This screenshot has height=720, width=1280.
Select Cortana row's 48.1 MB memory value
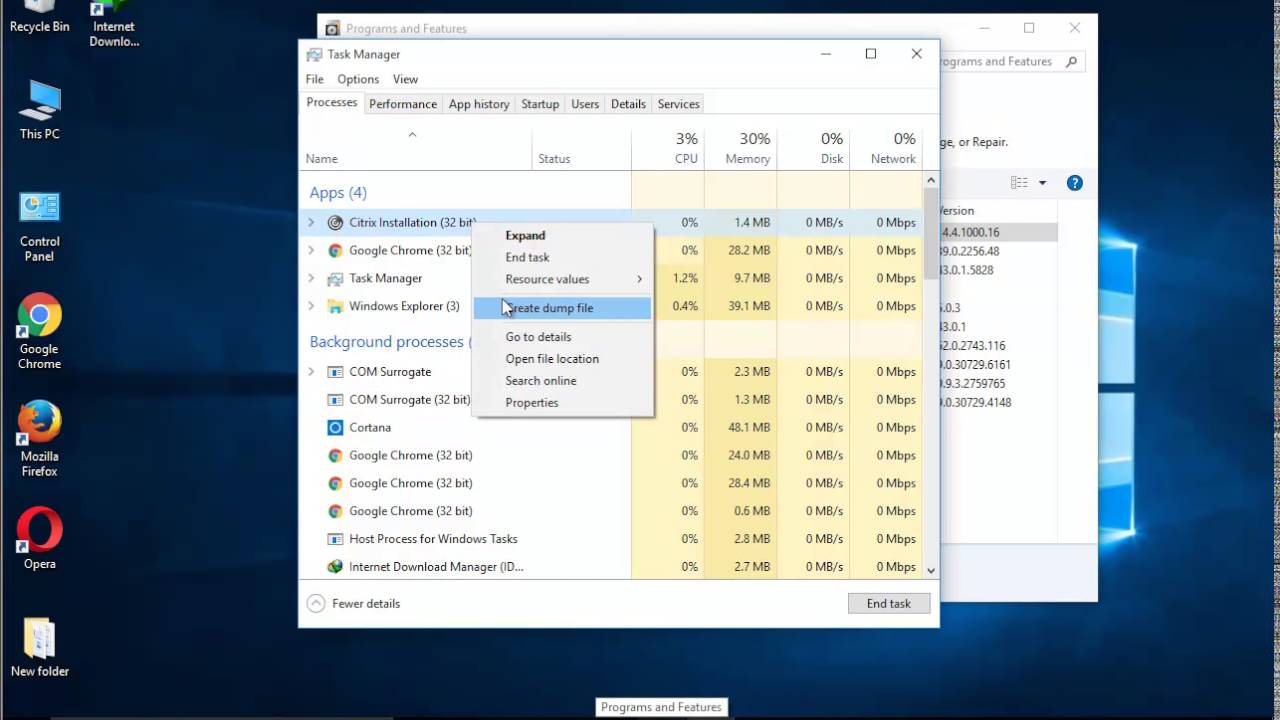tap(749, 427)
